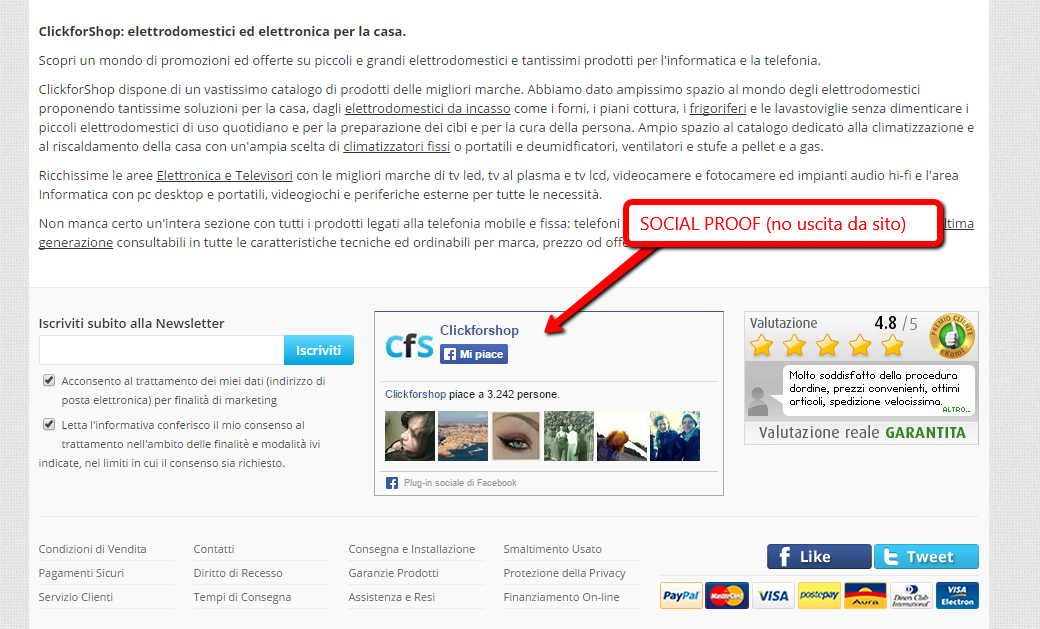Click the eye makeup fan thumbnail
This screenshot has width=1040, height=629.
[x=516, y=436]
